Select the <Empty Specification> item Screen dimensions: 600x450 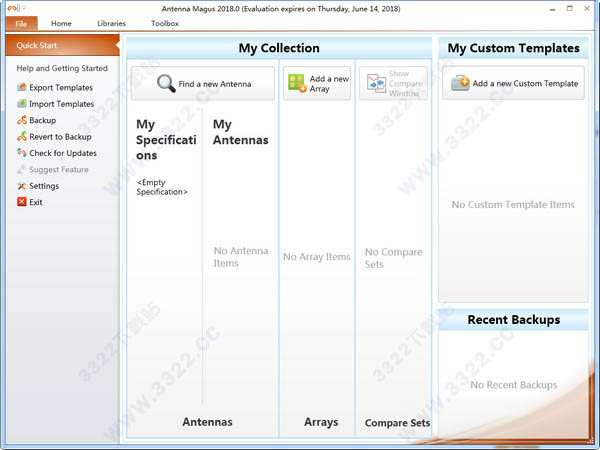162,187
